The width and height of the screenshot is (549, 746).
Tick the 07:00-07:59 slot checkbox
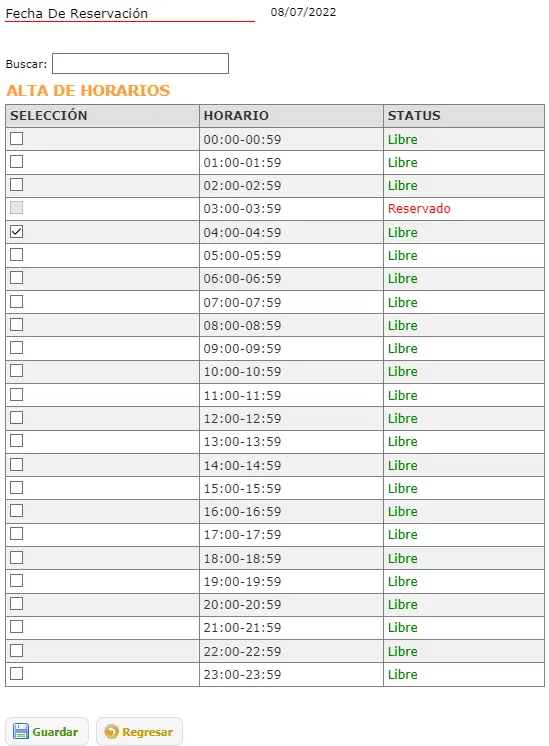click(x=17, y=302)
